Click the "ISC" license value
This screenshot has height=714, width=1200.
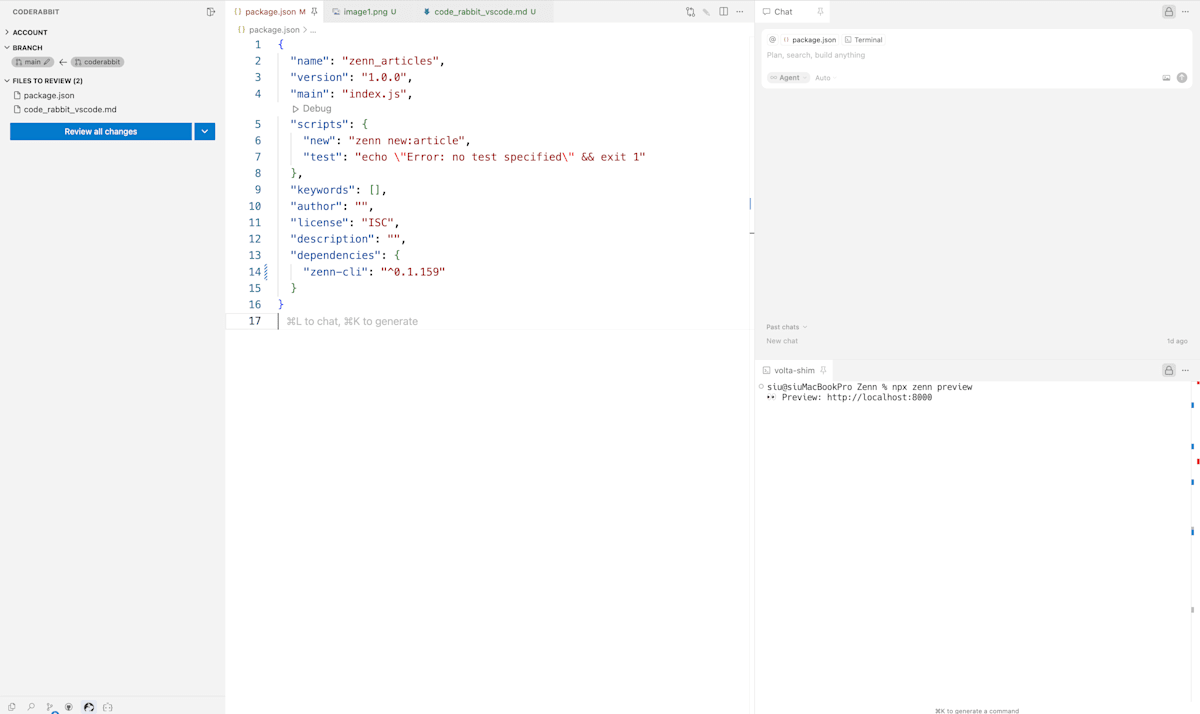pos(377,223)
